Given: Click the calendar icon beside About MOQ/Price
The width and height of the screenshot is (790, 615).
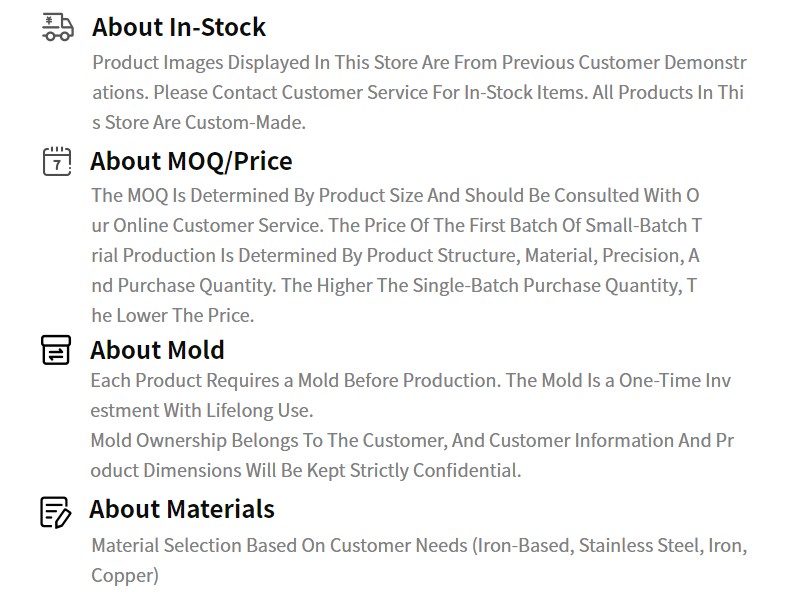Looking at the screenshot, I should pyautogui.click(x=58, y=161).
